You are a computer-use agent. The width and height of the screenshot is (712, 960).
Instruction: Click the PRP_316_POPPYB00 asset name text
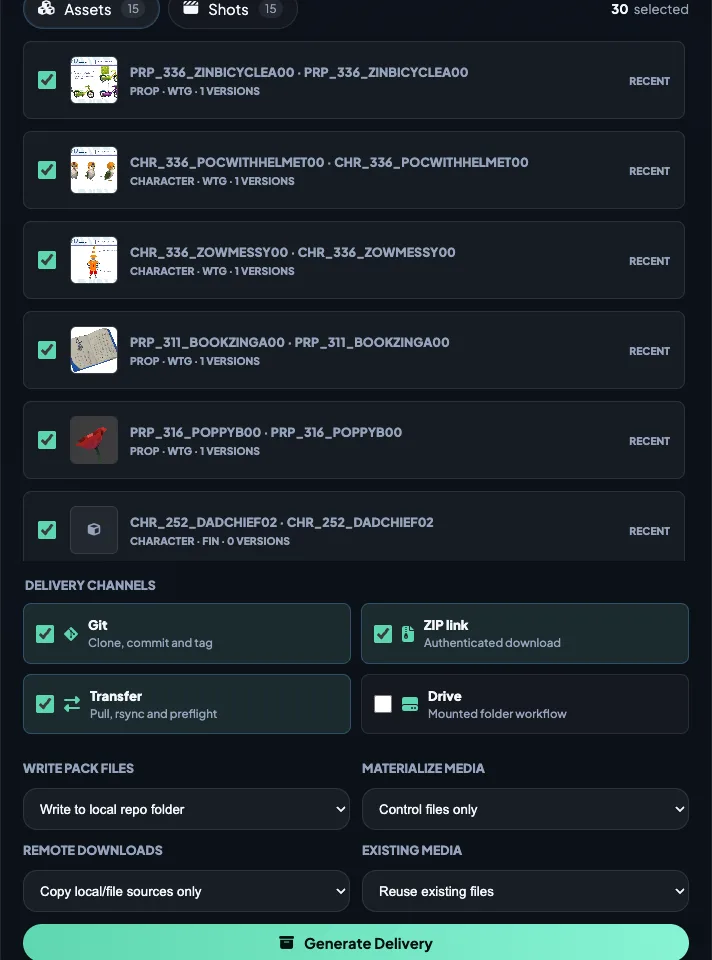click(x=266, y=432)
